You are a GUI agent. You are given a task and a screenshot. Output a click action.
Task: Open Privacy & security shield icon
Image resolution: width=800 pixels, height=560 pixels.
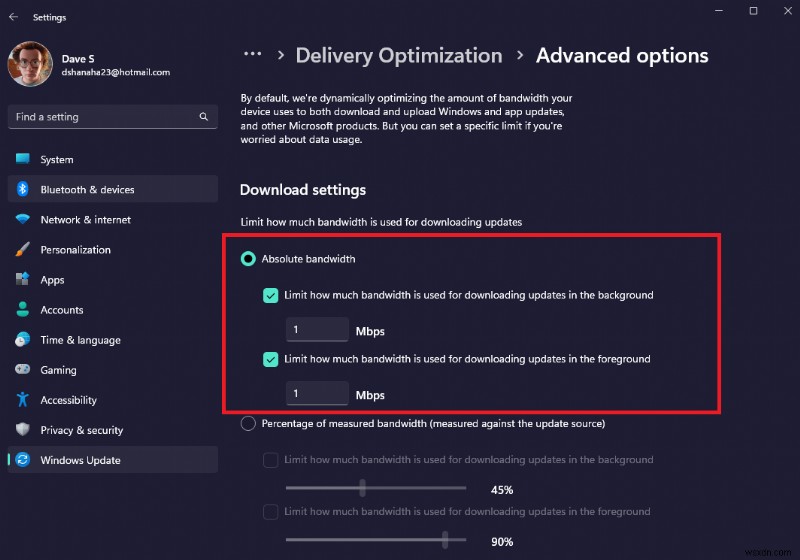(22, 430)
